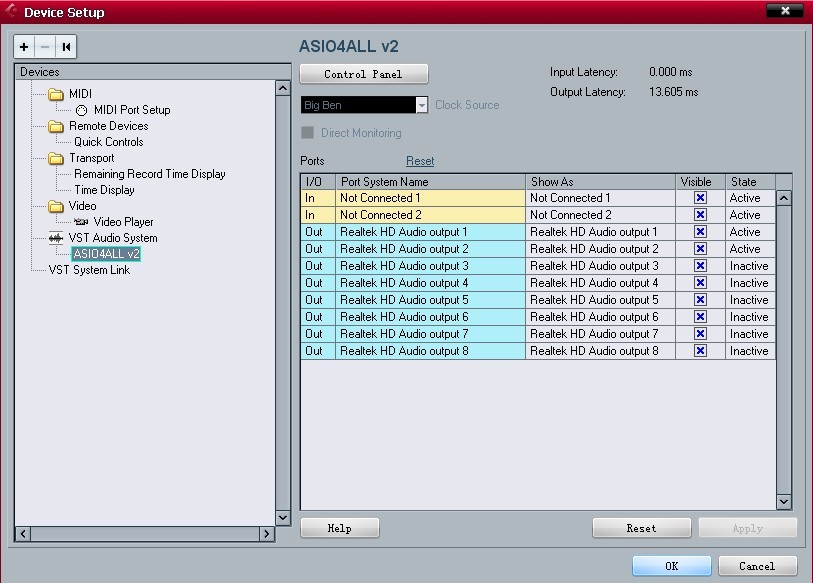Screen dimensions: 813x583
Task: Click the Help button
Action: 340,528
